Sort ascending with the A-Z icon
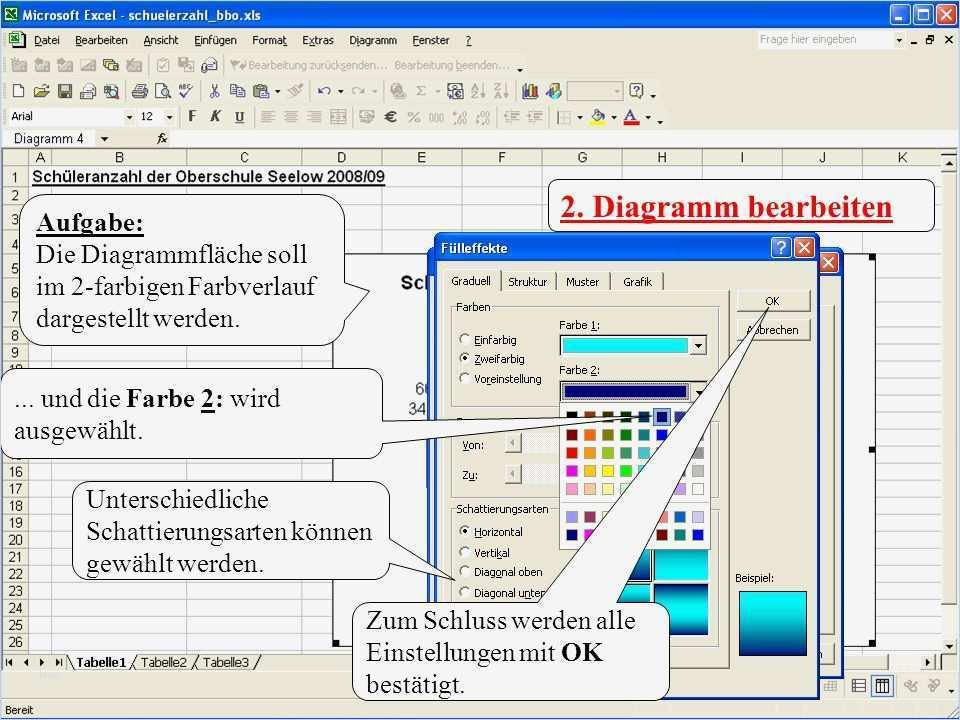This screenshot has width=960, height=720. coord(478,91)
